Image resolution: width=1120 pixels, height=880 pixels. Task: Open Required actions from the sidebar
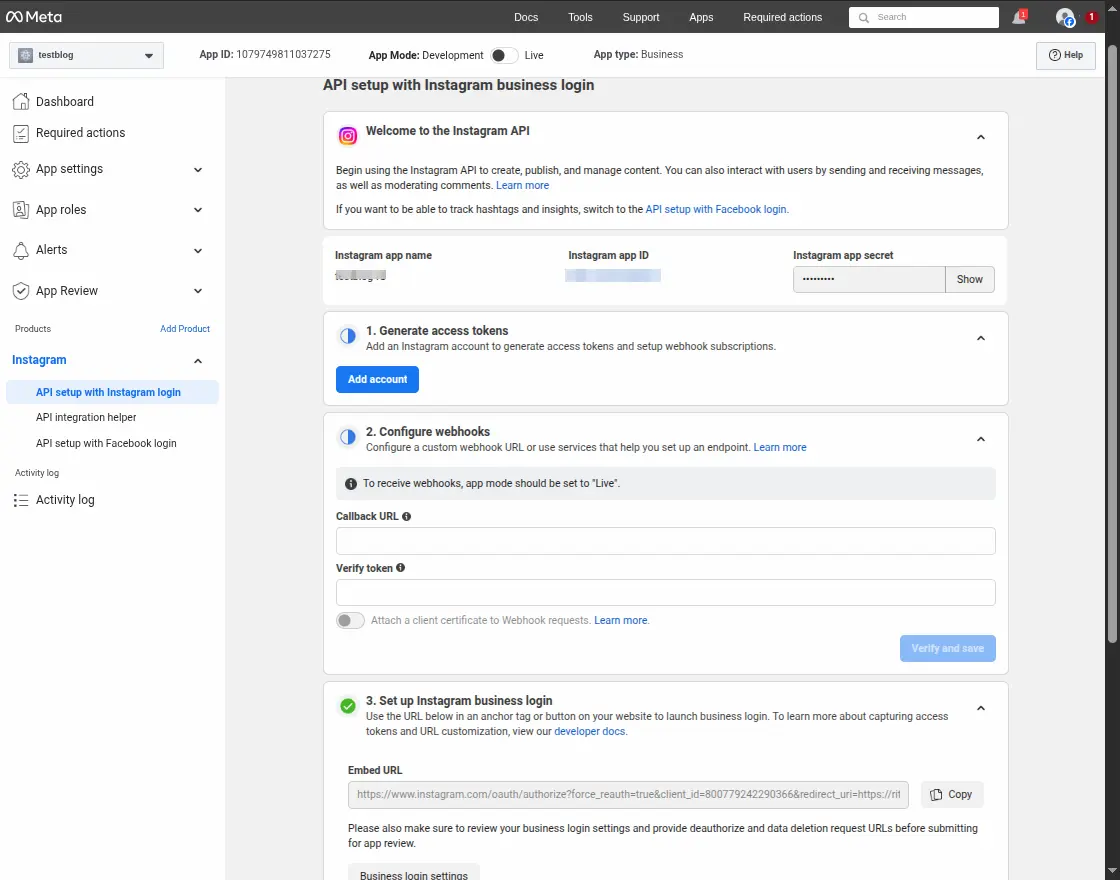tap(82, 132)
